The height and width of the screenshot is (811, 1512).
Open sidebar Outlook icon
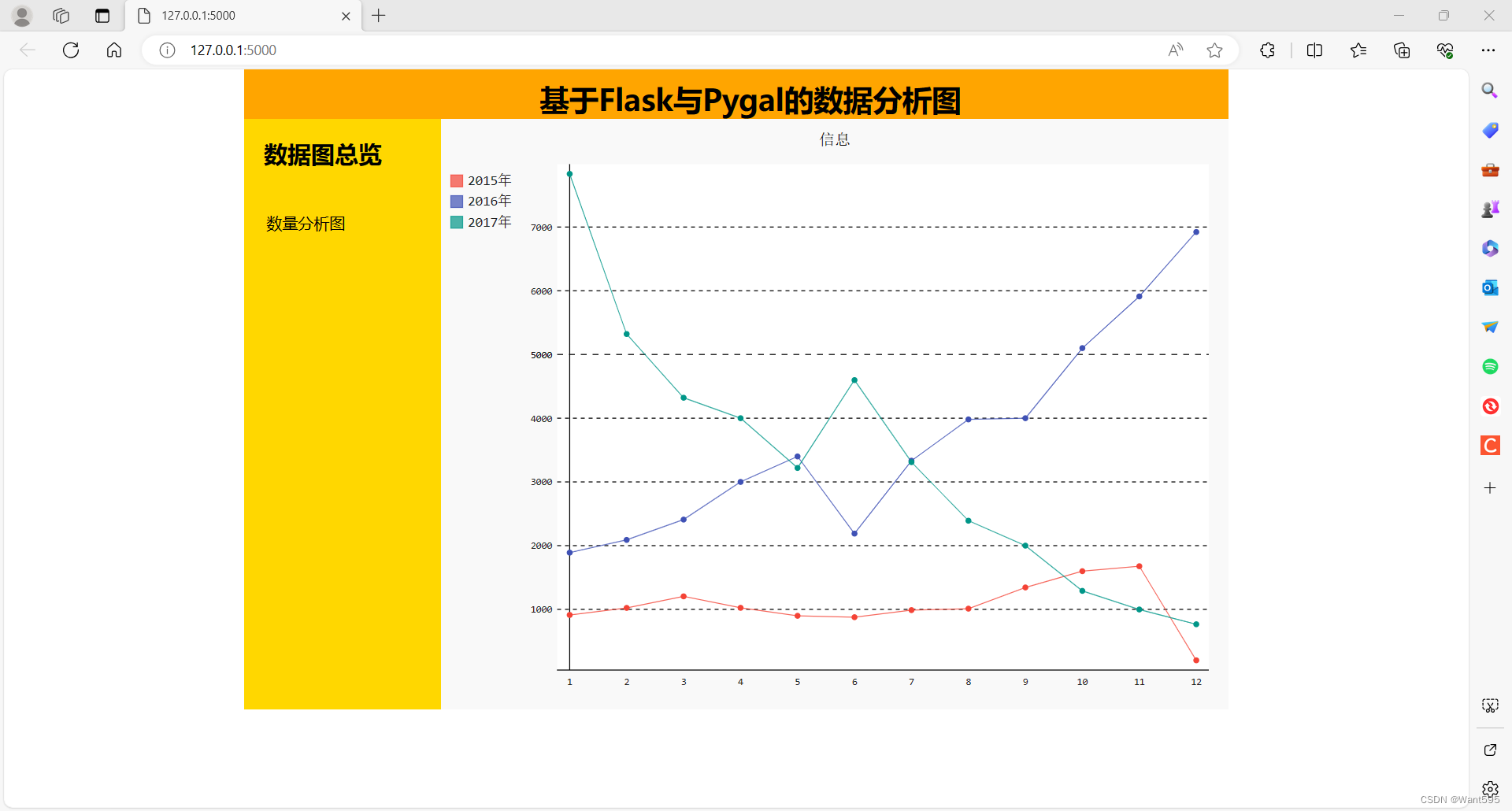tap(1490, 287)
